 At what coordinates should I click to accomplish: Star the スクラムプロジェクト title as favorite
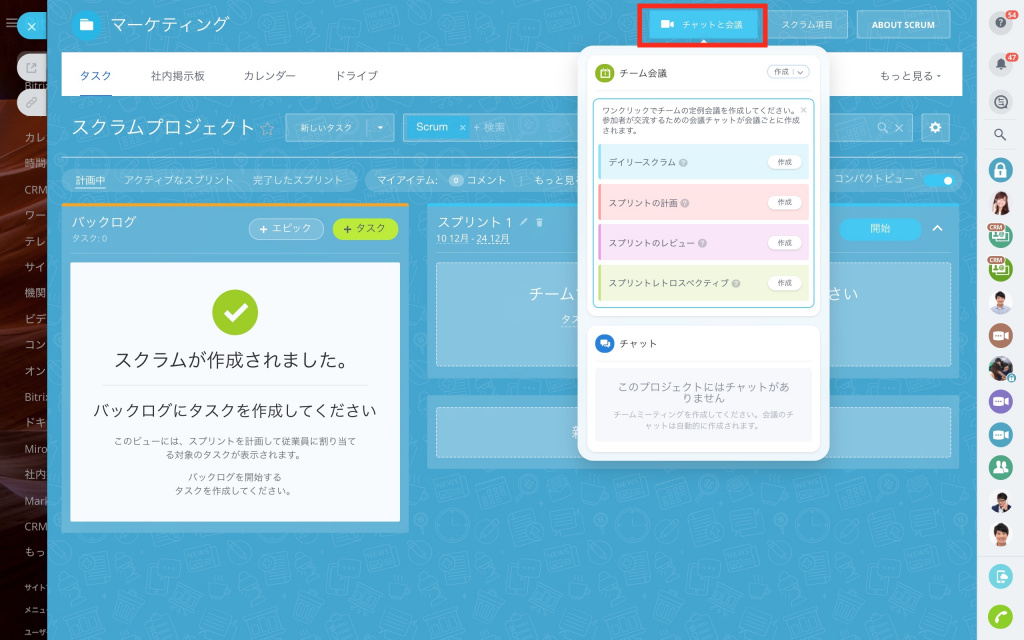coord(267,128)
